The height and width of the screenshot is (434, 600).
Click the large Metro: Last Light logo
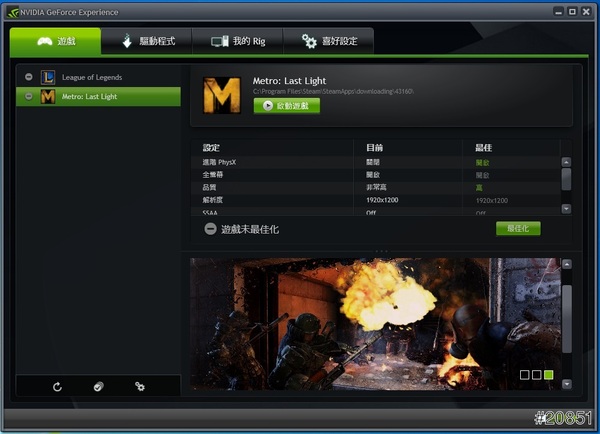click(222, 95)
